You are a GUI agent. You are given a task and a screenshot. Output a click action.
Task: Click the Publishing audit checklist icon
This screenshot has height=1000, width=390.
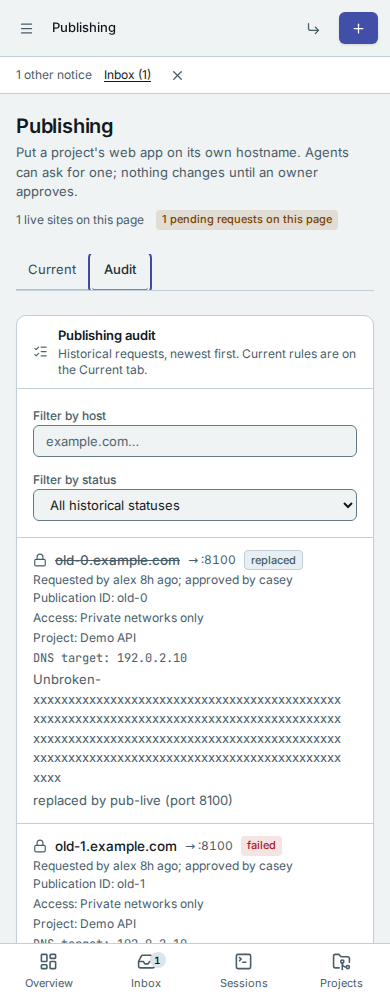click(x=41, y=352)
